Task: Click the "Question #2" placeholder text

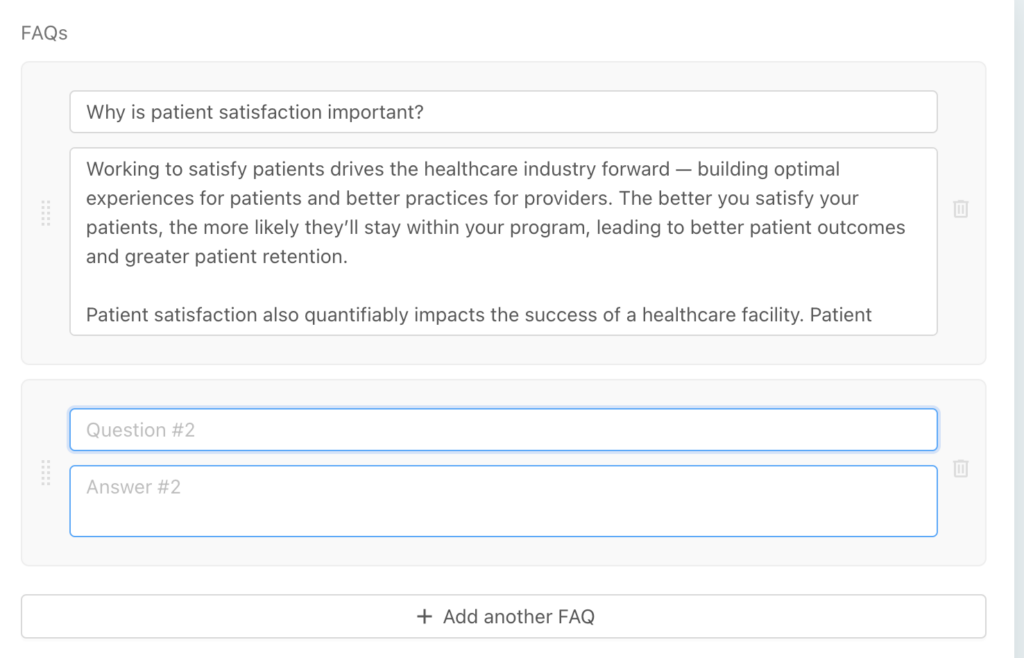Action: pyautogui.click(x=140, y=430)
